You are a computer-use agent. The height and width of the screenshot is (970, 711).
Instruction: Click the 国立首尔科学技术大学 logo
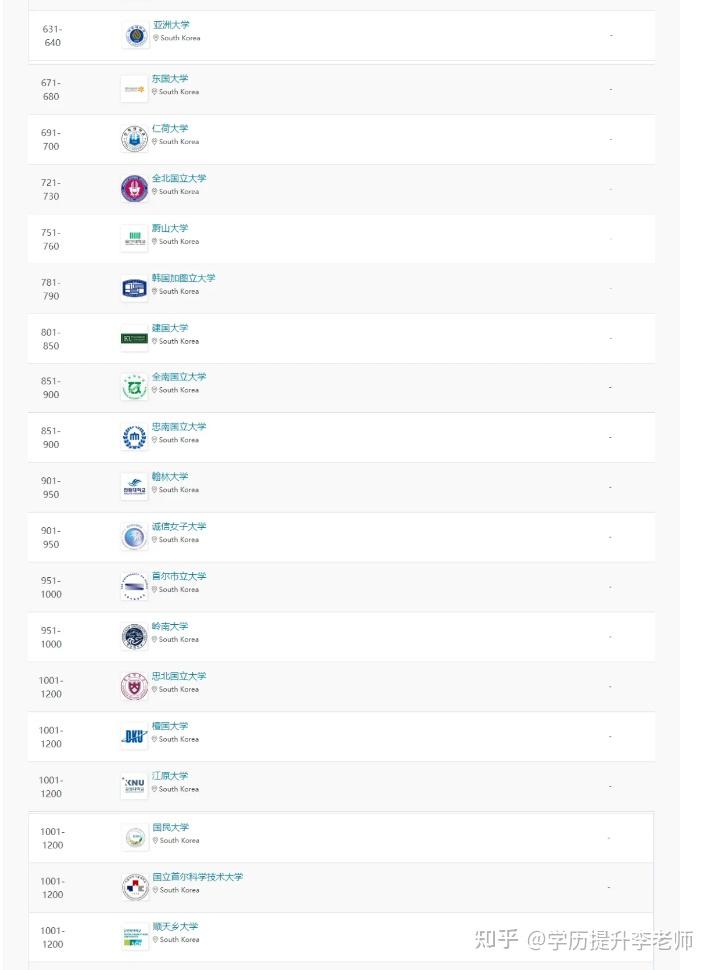click(x=134, y=887)
